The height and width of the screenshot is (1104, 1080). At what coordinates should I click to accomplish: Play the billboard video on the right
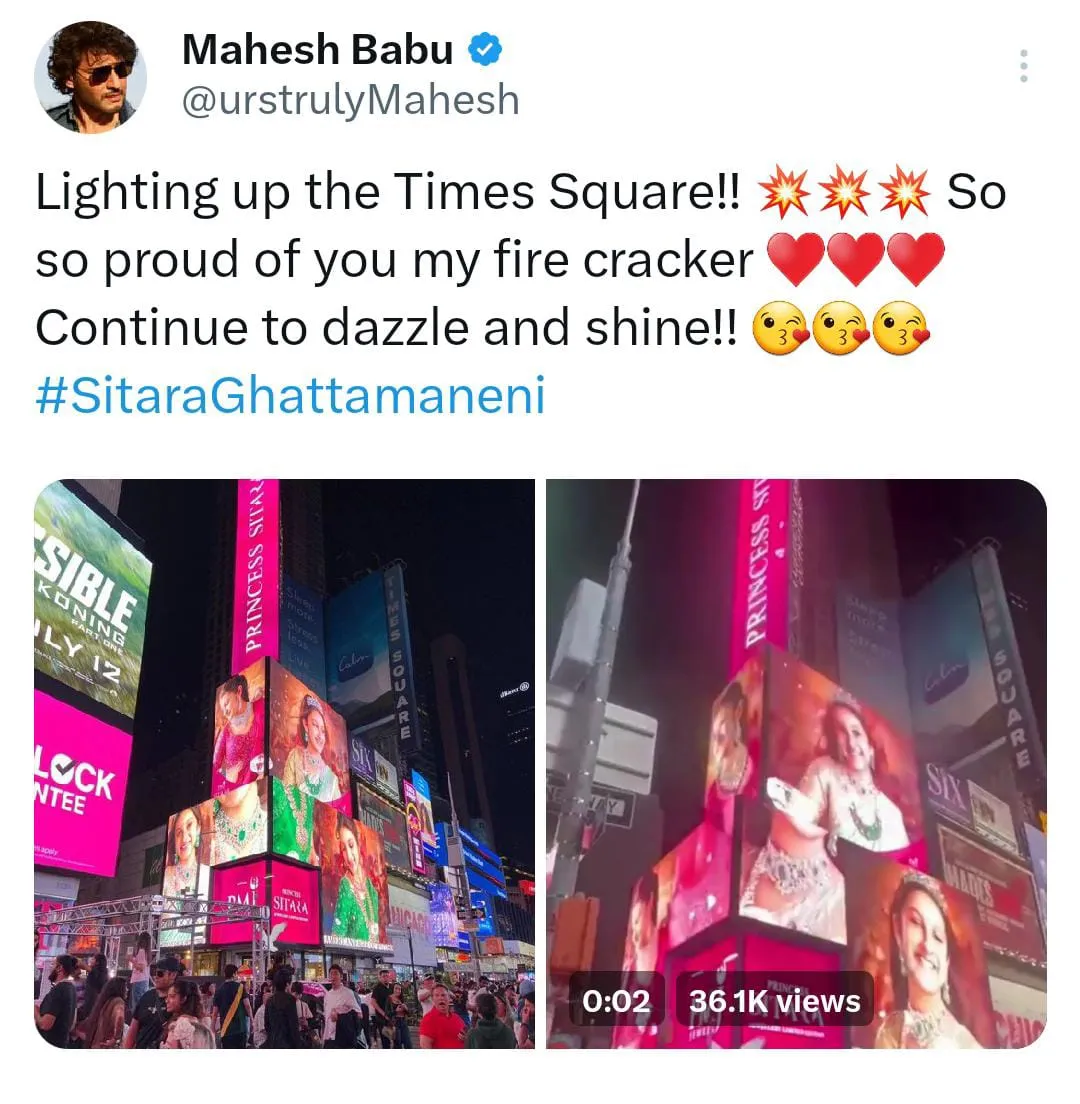point(796,764)
